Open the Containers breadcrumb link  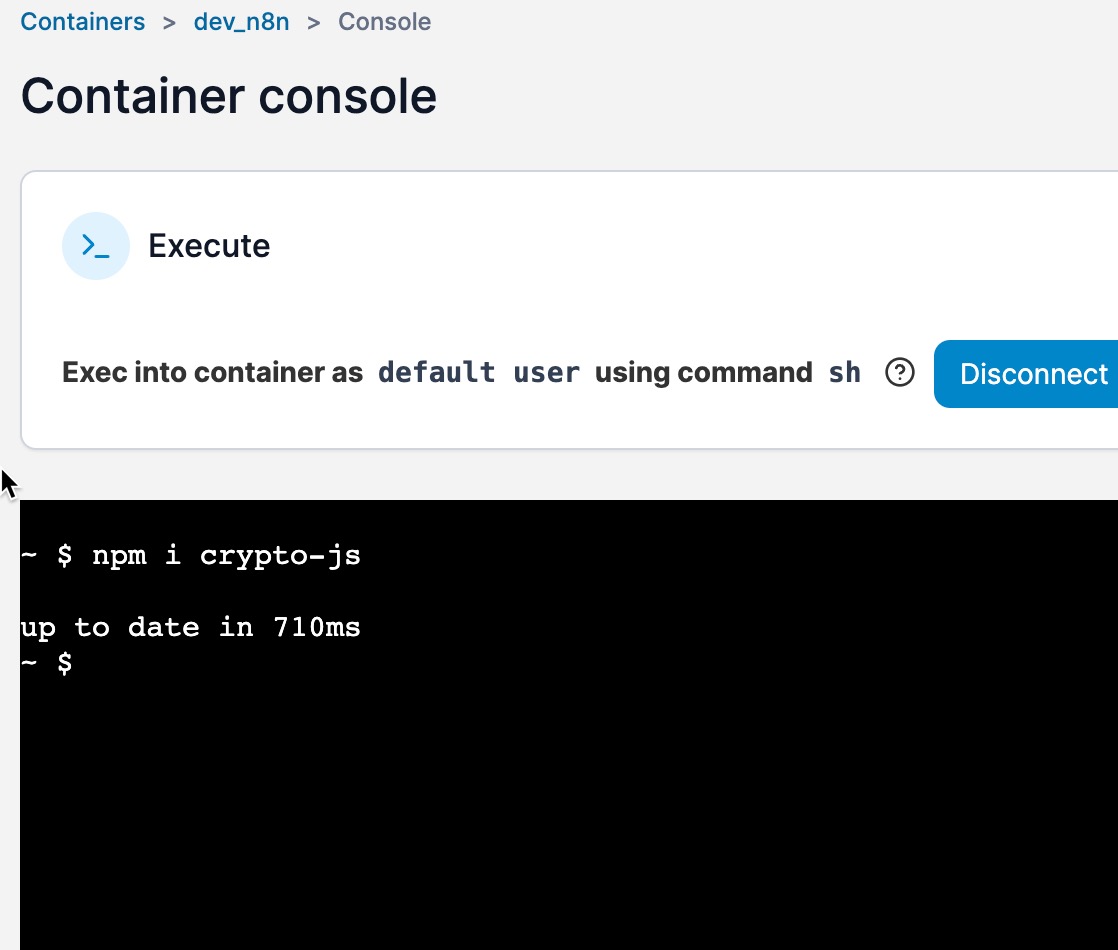[x=83, y=21]
